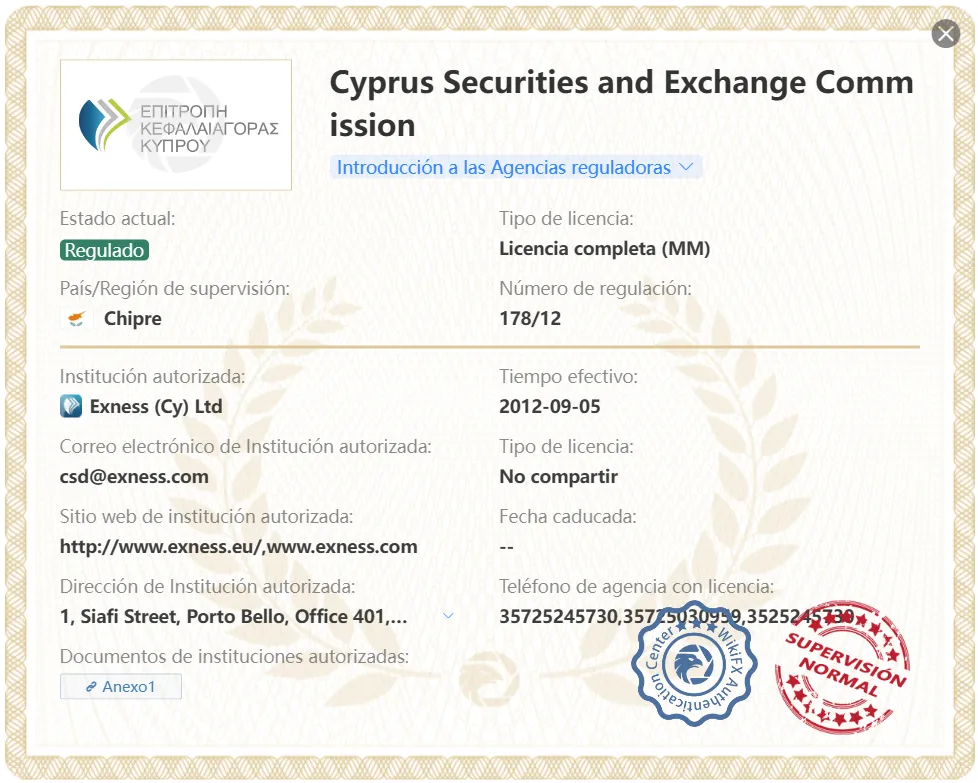Click the WikiFX Authentication Center seal
Viewport: 978px width, 783px height.
pos(694,663)
